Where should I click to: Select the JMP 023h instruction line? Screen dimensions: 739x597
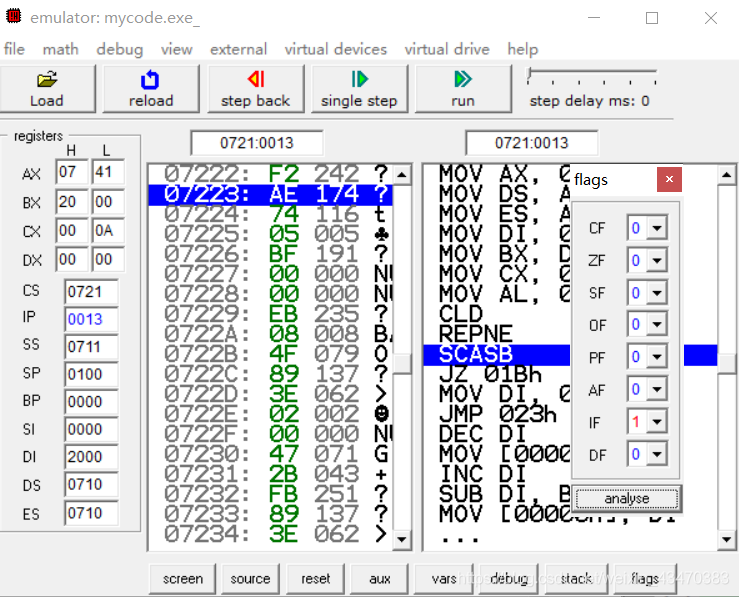497,414
